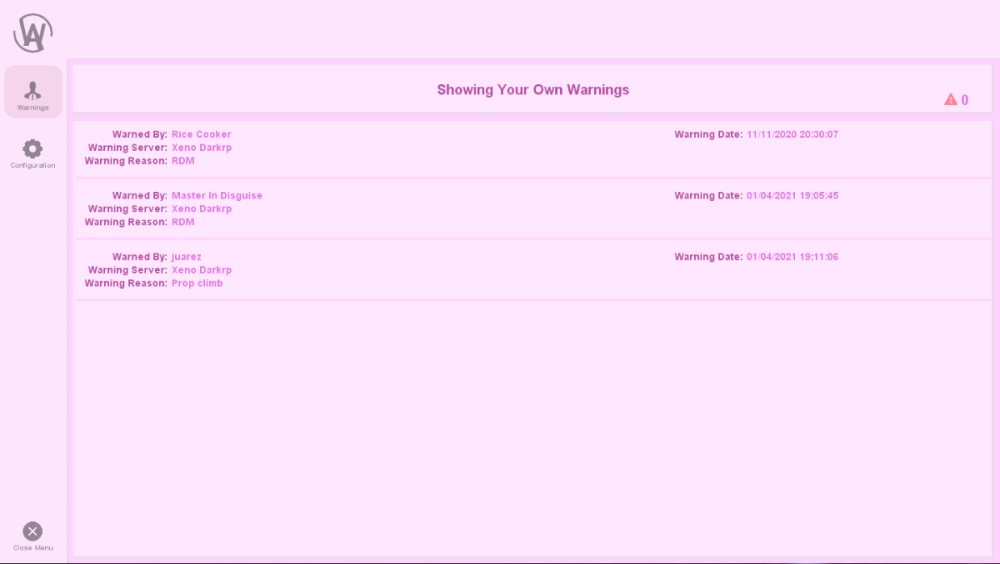This screenshot has height=564, width=1000.
Task: Open the Warnings sidebar section
Action: point(33,92)
